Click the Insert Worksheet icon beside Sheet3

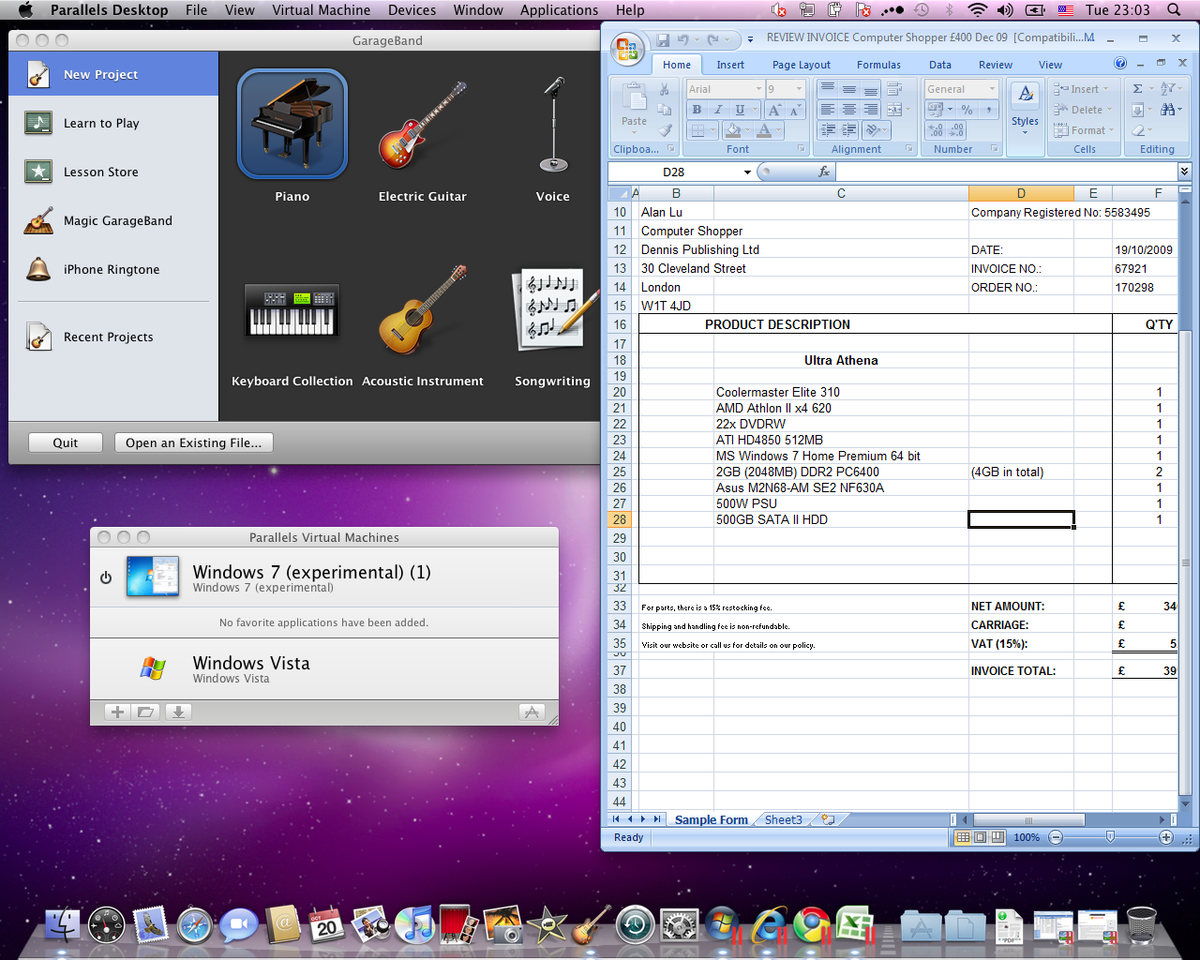pos(827,819)
